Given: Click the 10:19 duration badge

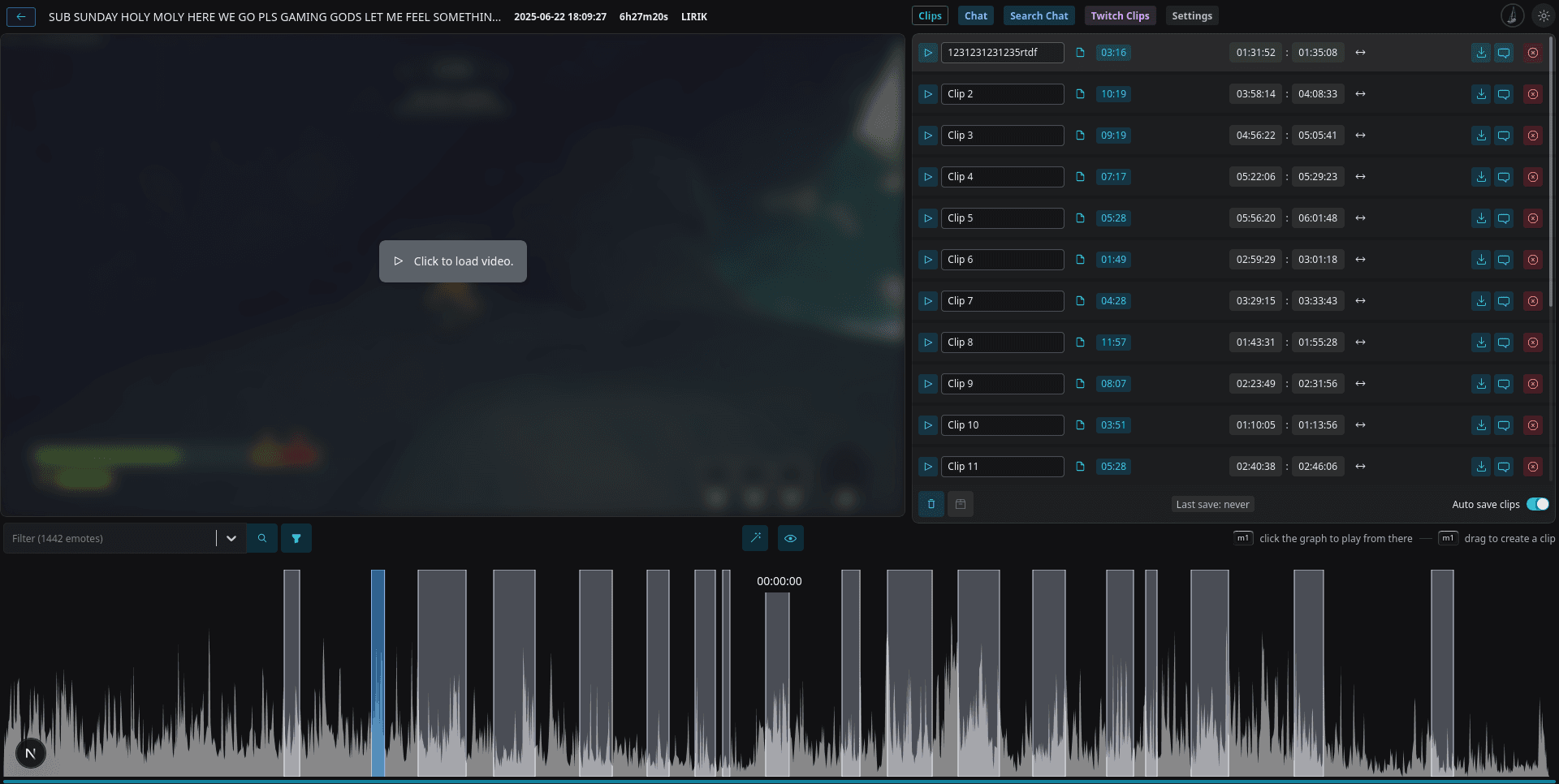Looking at the screenshot, I should 1113,94.
